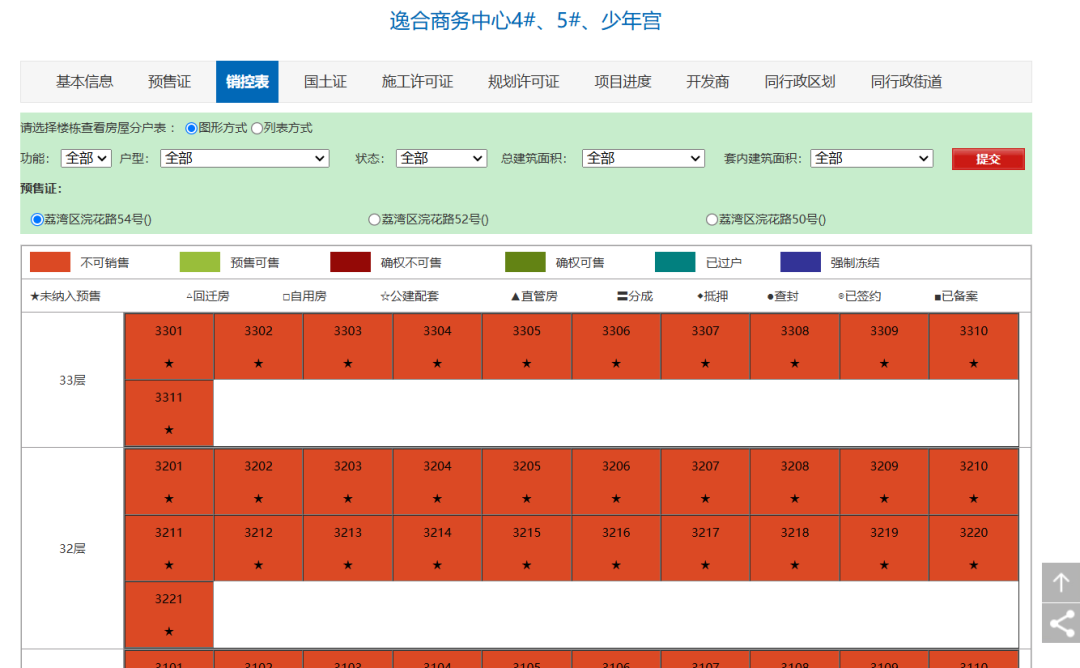This screenshot has width=1080, height=668.
Task: Open unit 3311 cell
Action: (x=169, y=413)
